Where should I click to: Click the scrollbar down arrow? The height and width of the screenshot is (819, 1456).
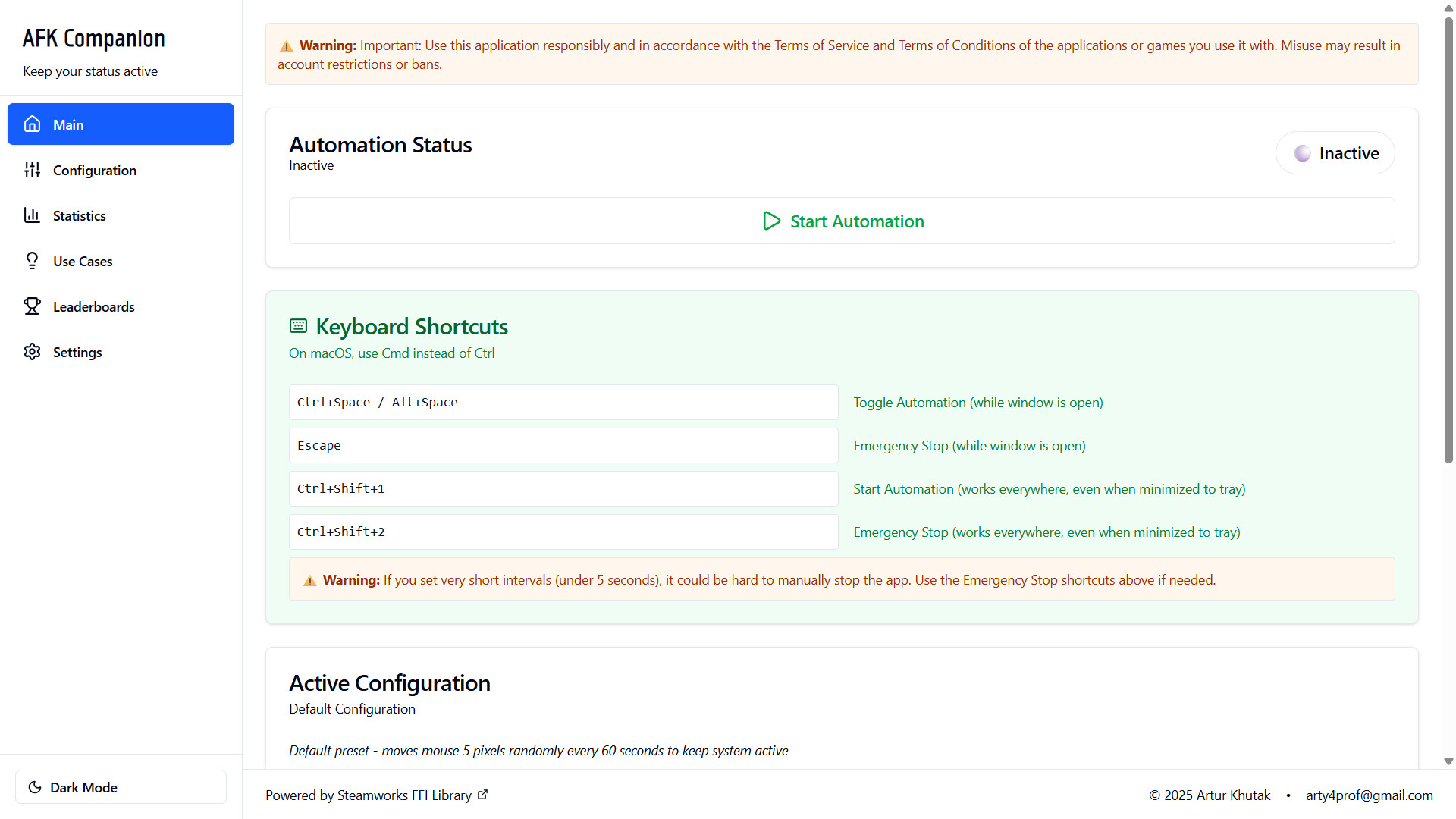point(1448,761)
